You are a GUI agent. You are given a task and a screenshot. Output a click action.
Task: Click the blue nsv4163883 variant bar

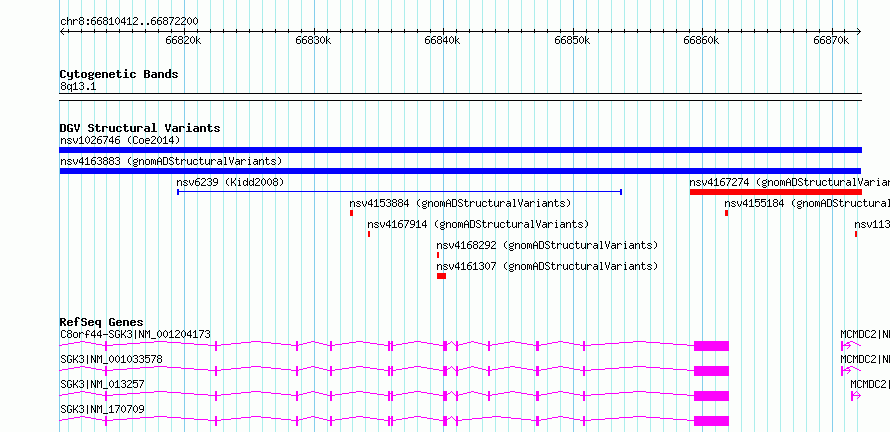(460, 171)
